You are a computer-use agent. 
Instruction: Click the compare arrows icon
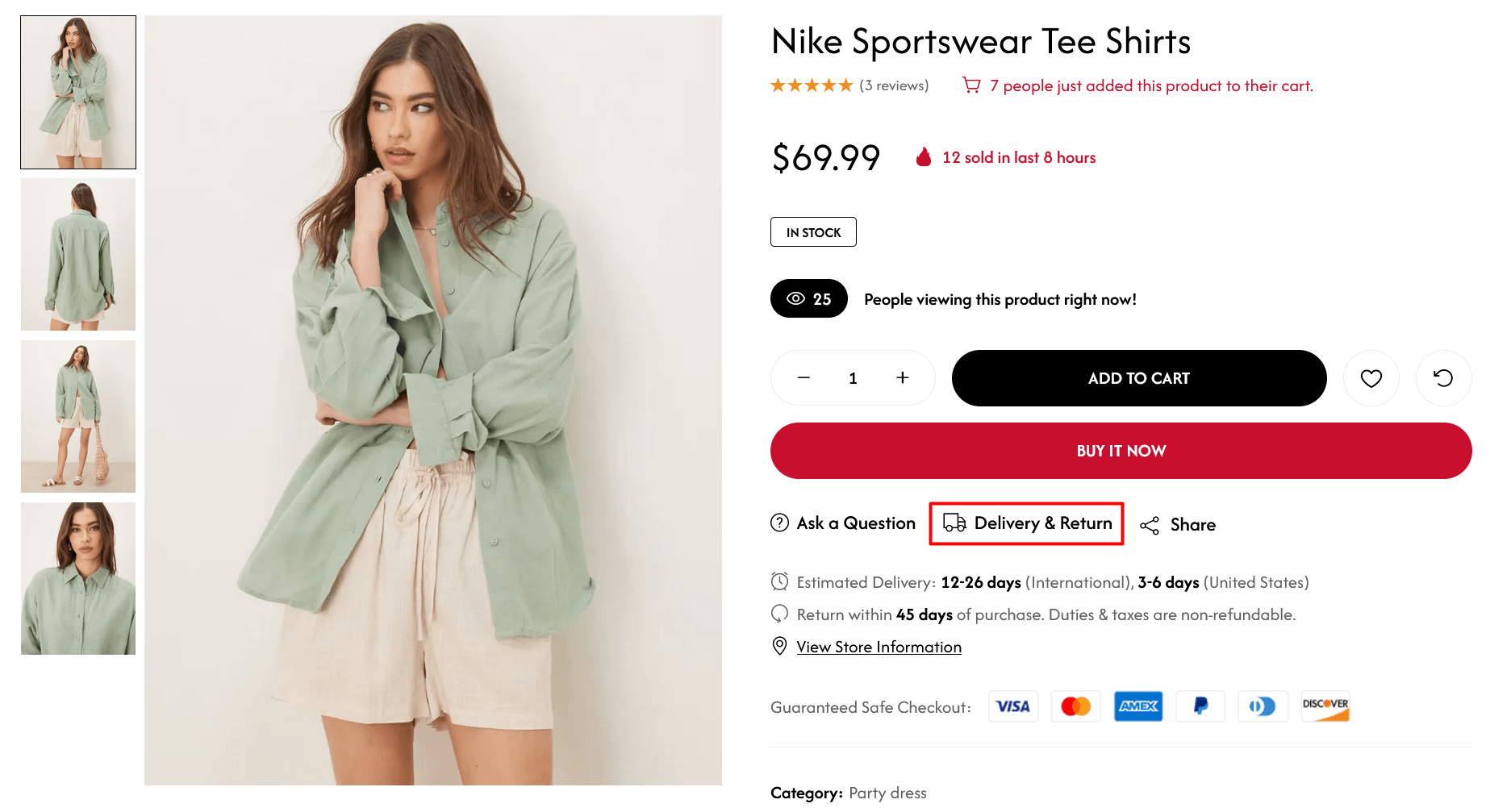tap(1443, 378)
